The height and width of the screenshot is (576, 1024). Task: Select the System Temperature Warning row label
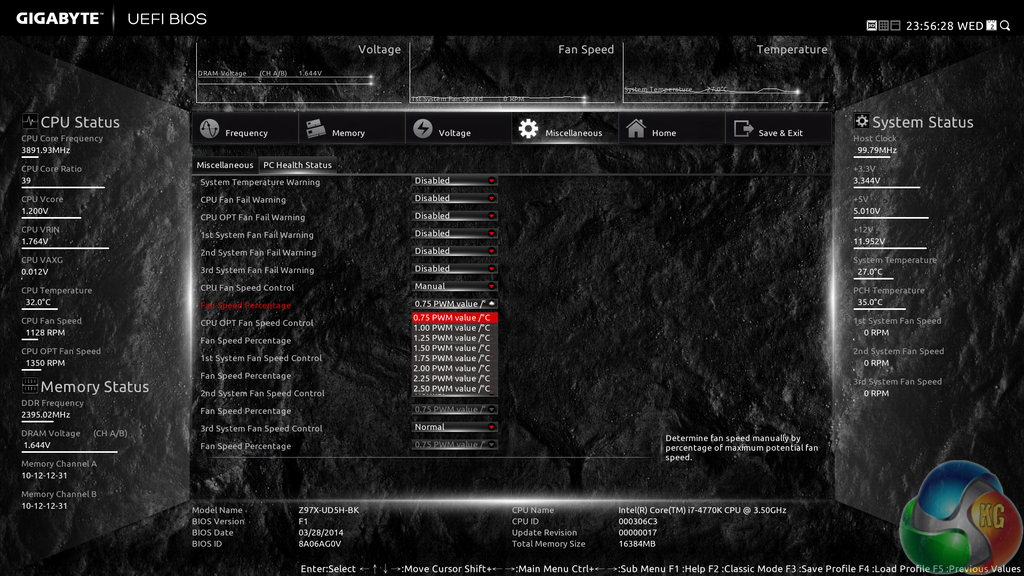[260, 182]
